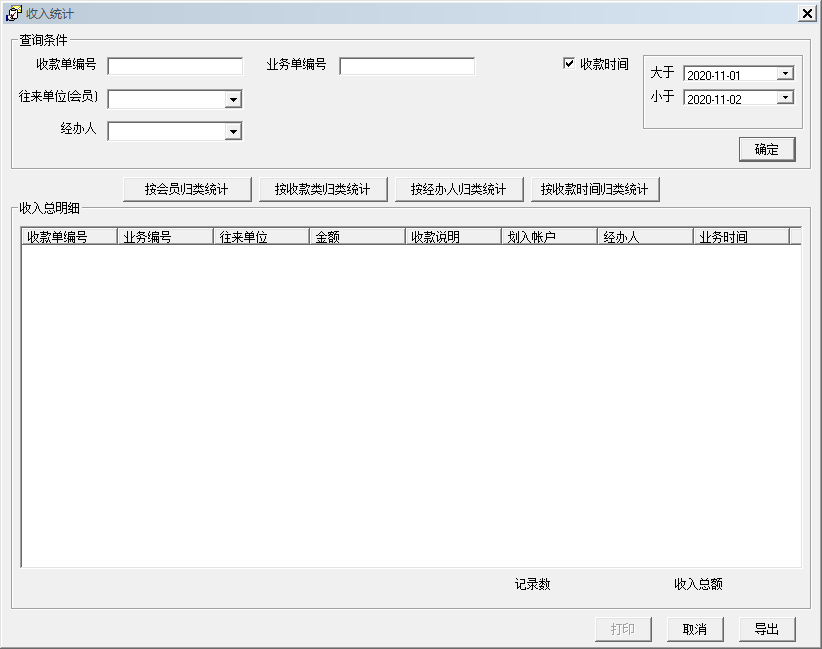
Task: Click the 取消 button
Action: 695,629
